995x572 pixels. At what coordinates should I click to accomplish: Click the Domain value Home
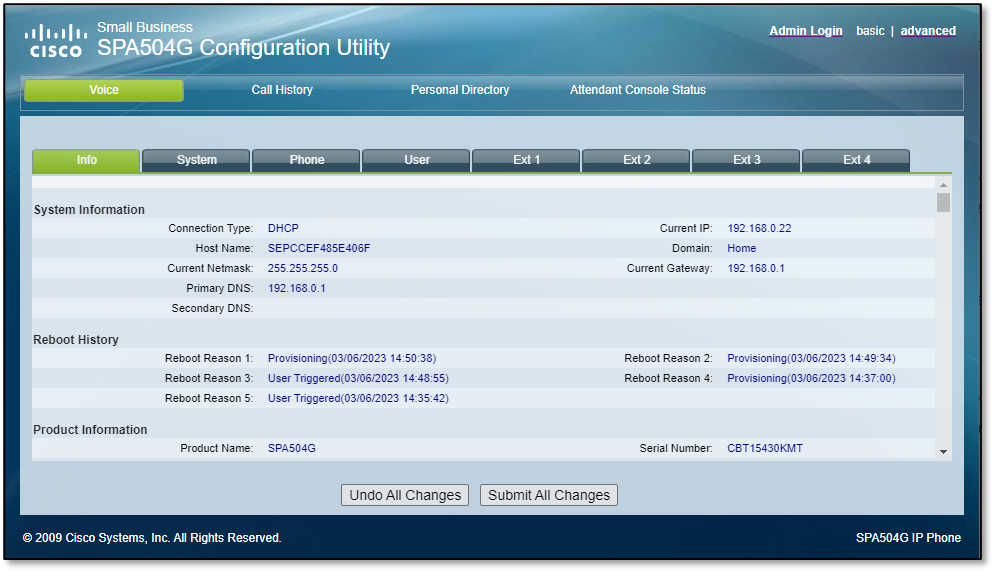pyautogui.click(x=741, y=248)
